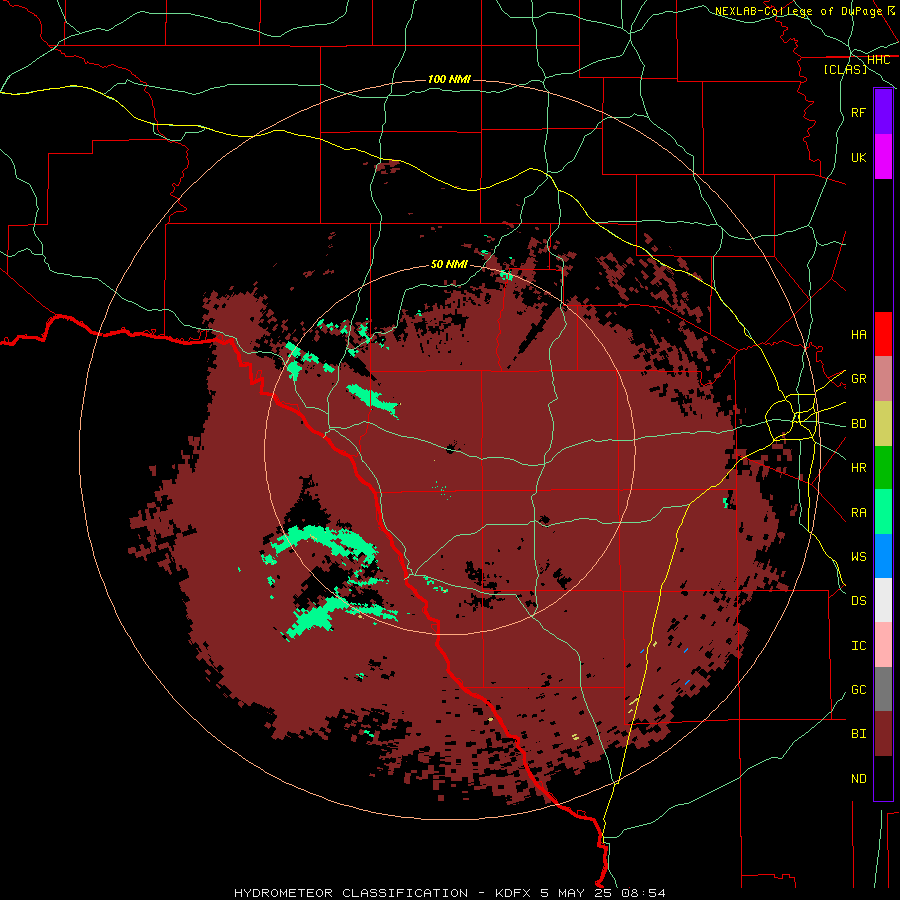The height and width of the screenshot is (900, 900).
Task: Select the "WS" legend label
Action: pyautogui.click(x=858, y=556)
